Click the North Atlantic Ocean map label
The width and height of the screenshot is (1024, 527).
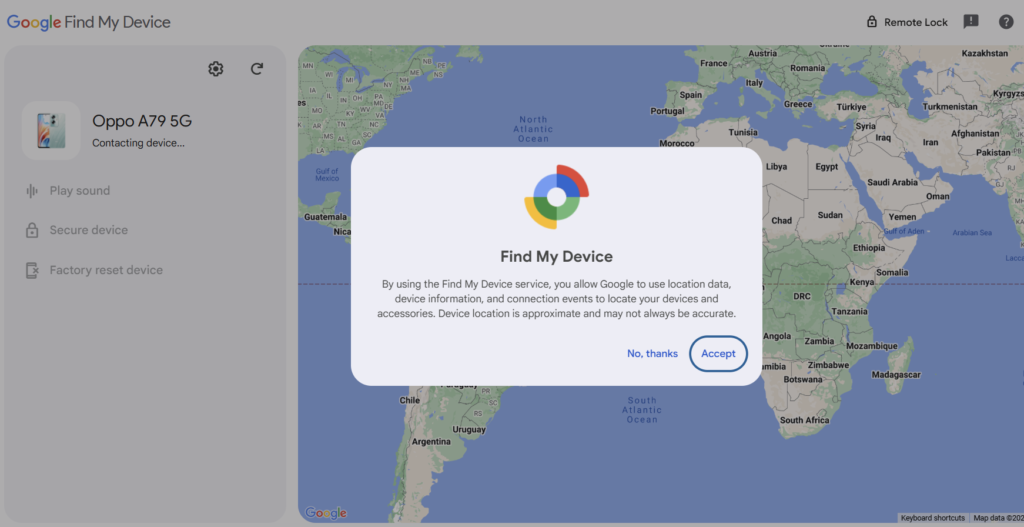(534, 129)
